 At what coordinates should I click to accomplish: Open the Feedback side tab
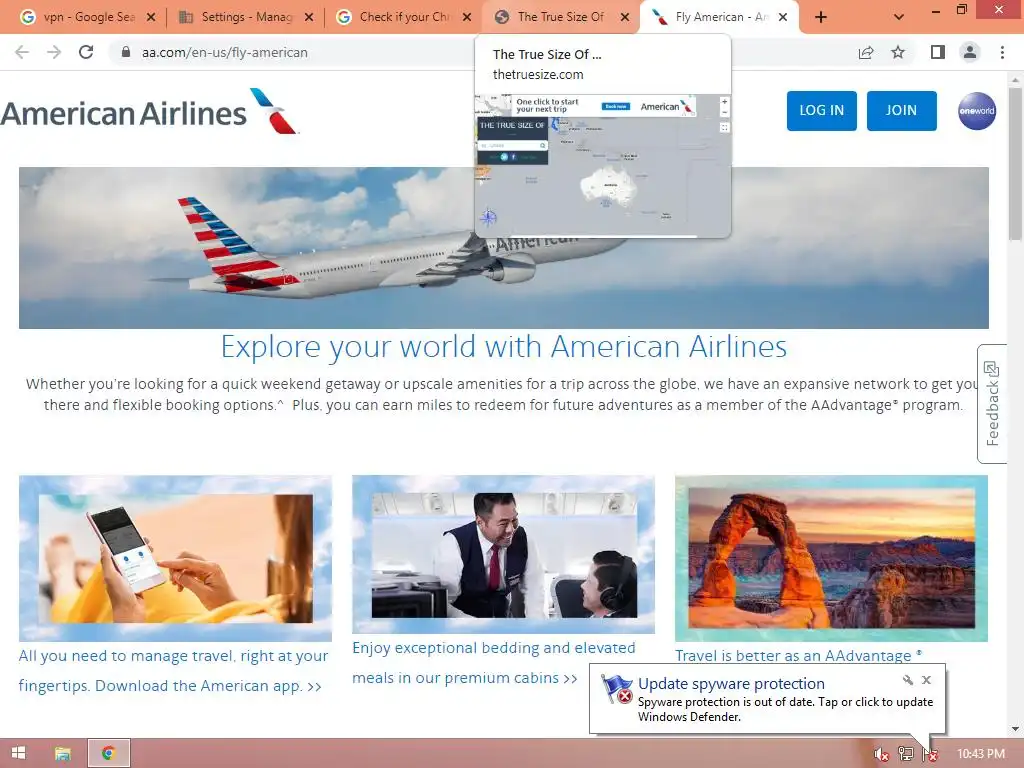[x=992, y=404]
